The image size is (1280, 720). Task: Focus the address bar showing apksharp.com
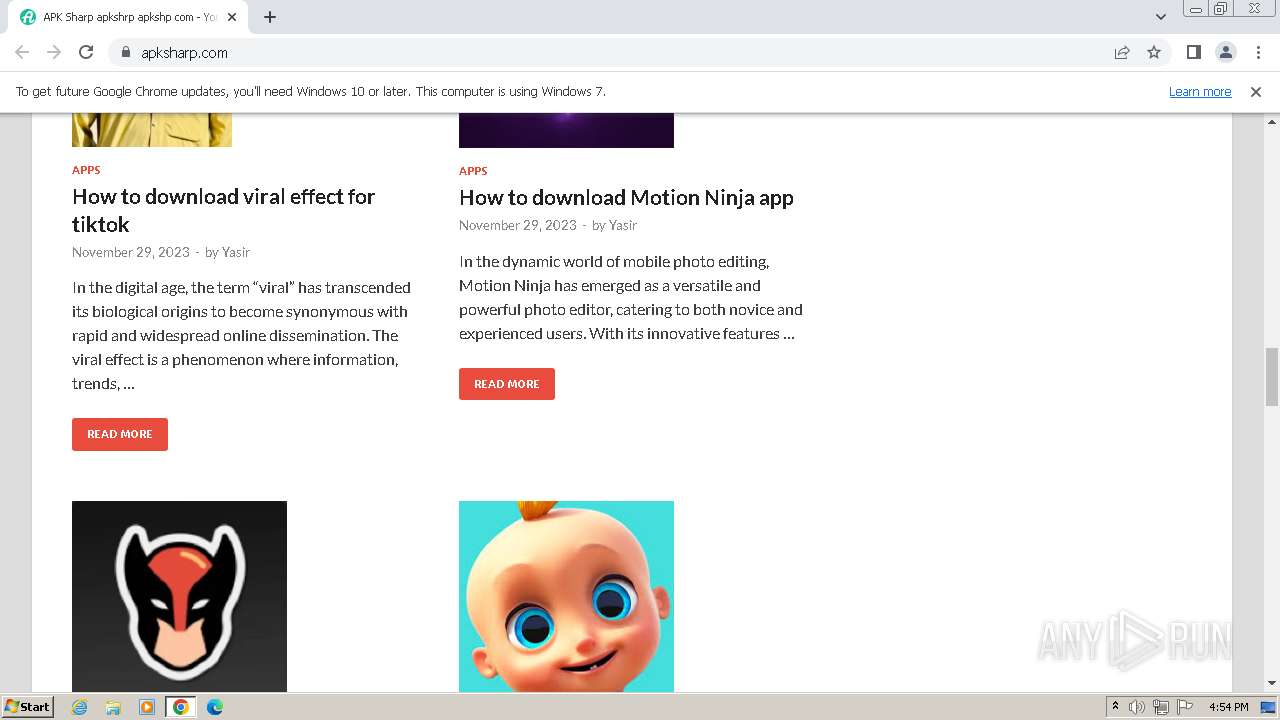coord(610,52)
